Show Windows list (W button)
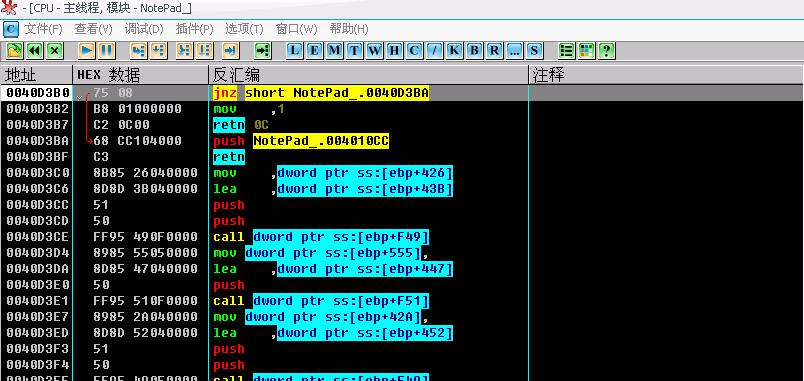 (x=374, y=50)
